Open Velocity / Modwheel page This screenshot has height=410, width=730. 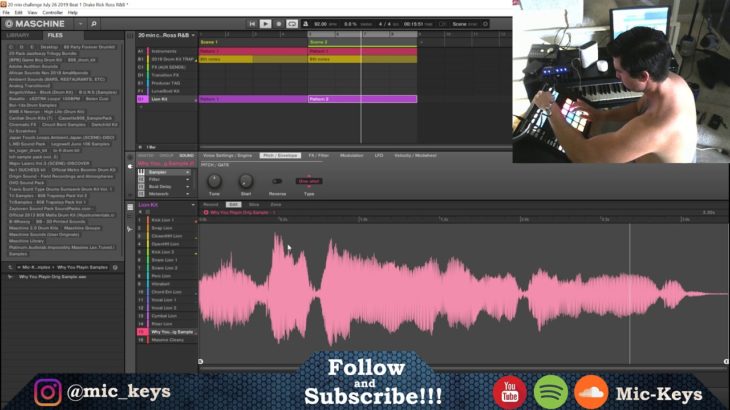coord(415,155)
